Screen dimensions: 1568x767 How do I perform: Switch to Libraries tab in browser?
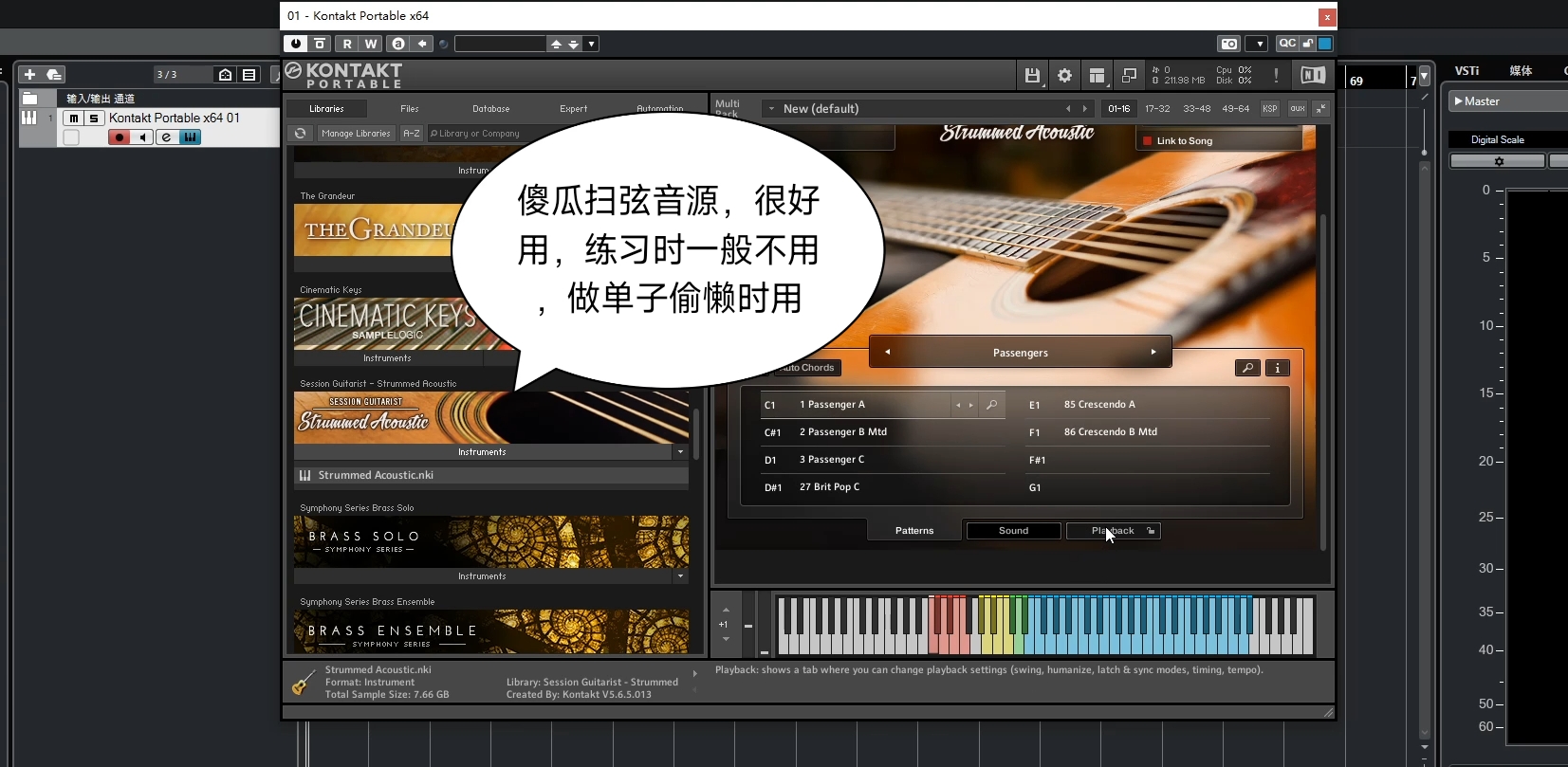[326, 109]
